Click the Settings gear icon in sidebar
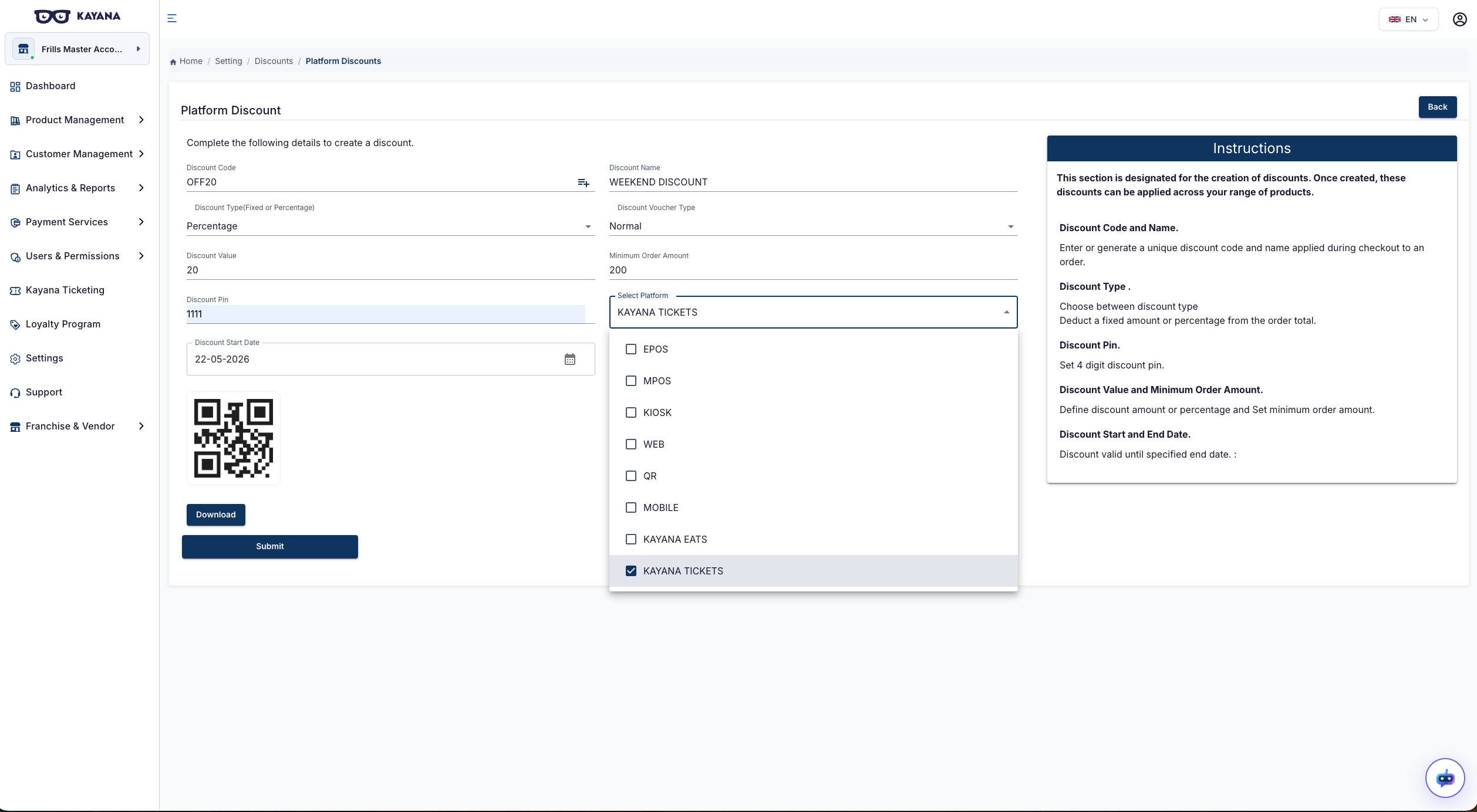Image resolution: width=1477 pixels, height=812 pixels. pos(15,358)
